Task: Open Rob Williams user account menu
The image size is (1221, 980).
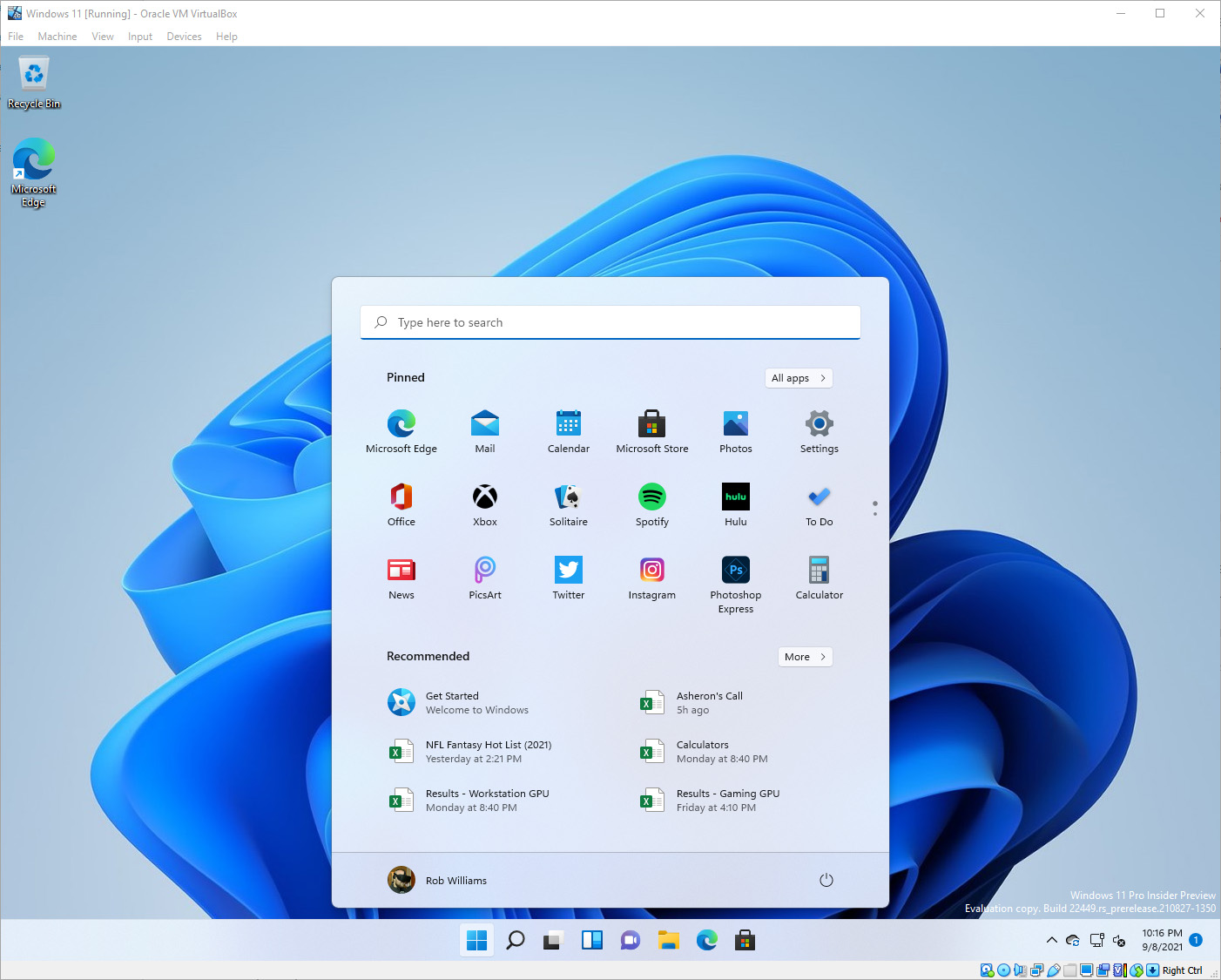Action: coord(437,880)
